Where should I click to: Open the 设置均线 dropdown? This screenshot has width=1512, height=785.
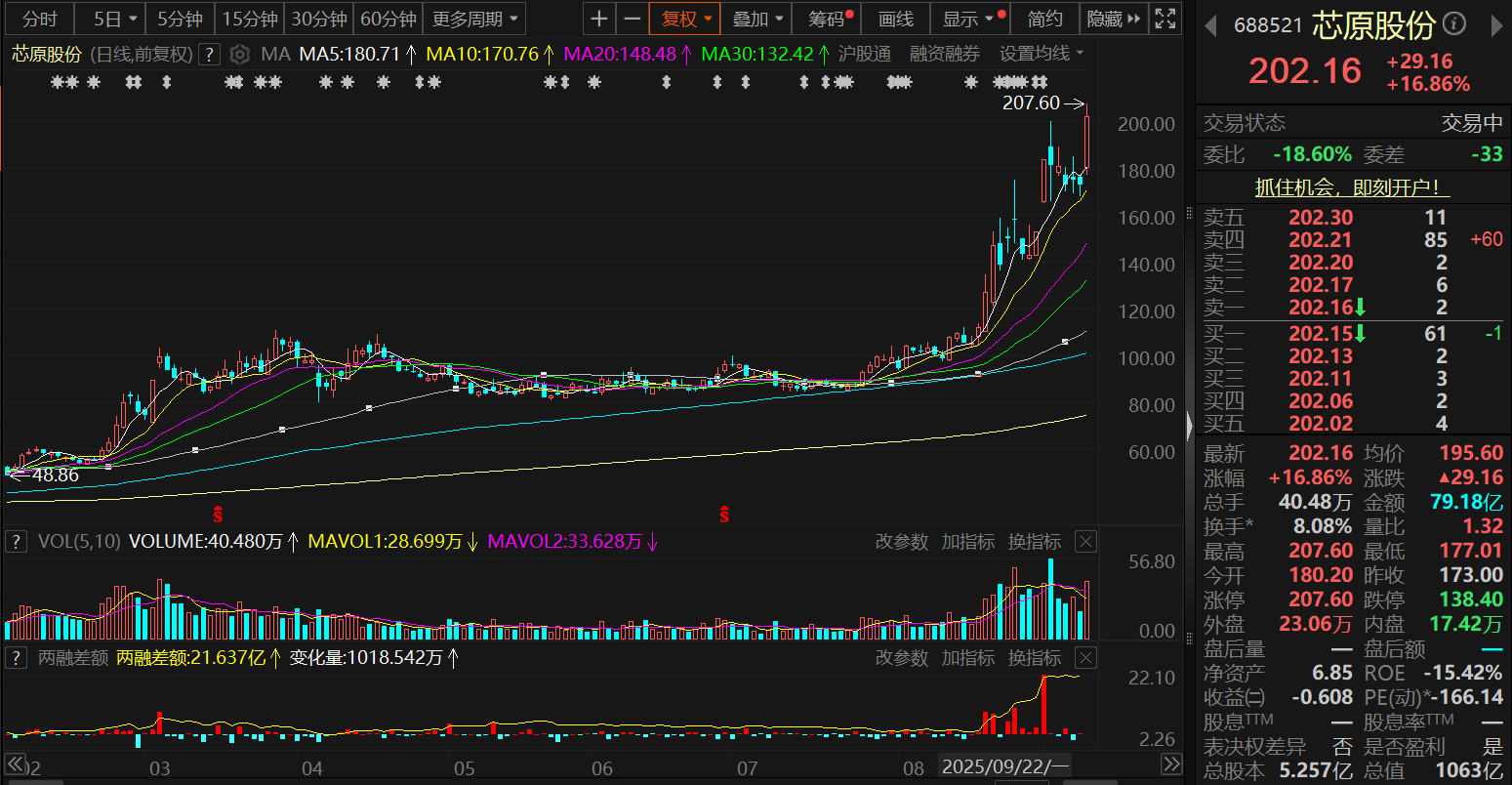point(1042,54)
